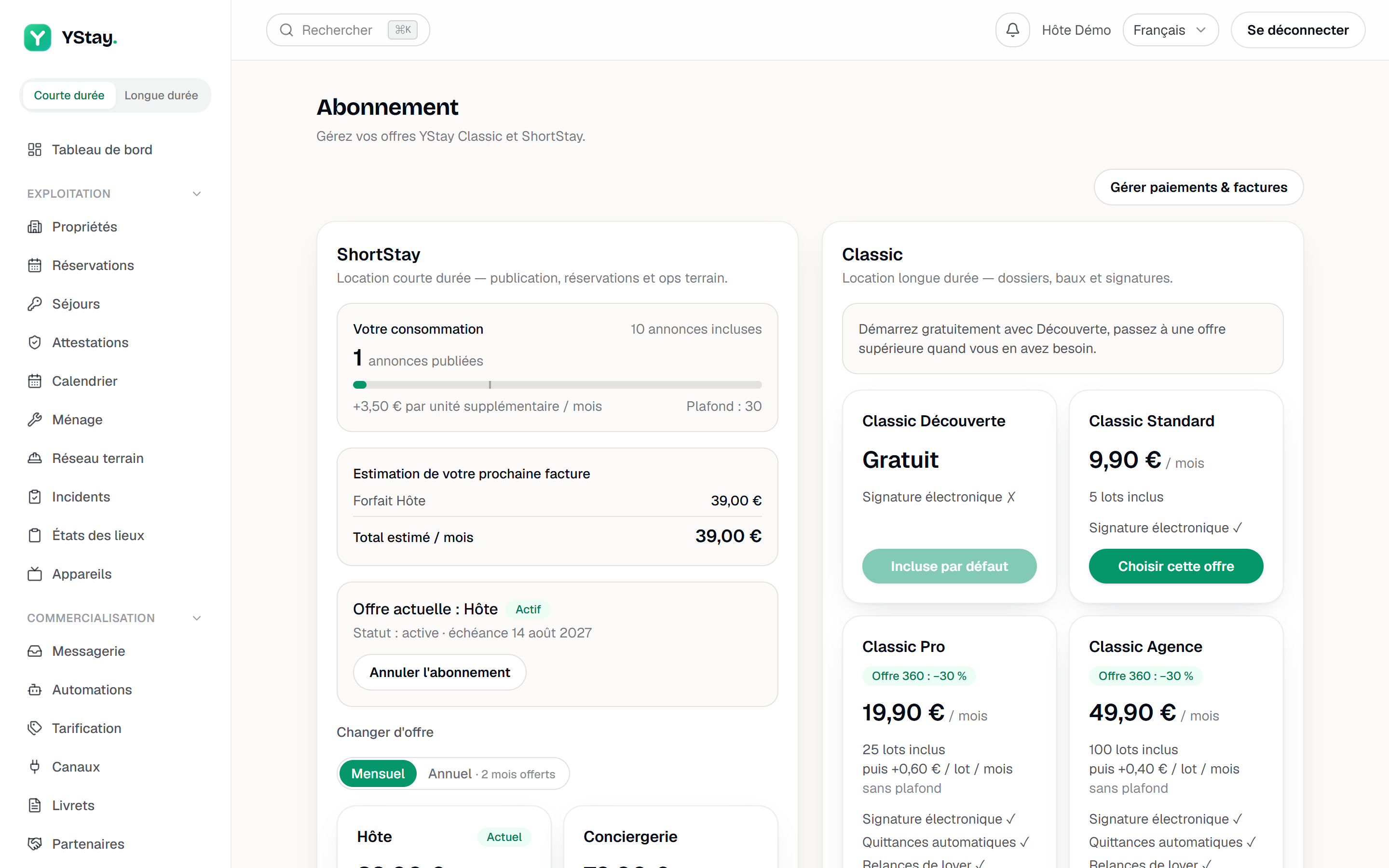
Task: Click the Actuel badge on Hôte plan
Action: click(x=504, y=837)
